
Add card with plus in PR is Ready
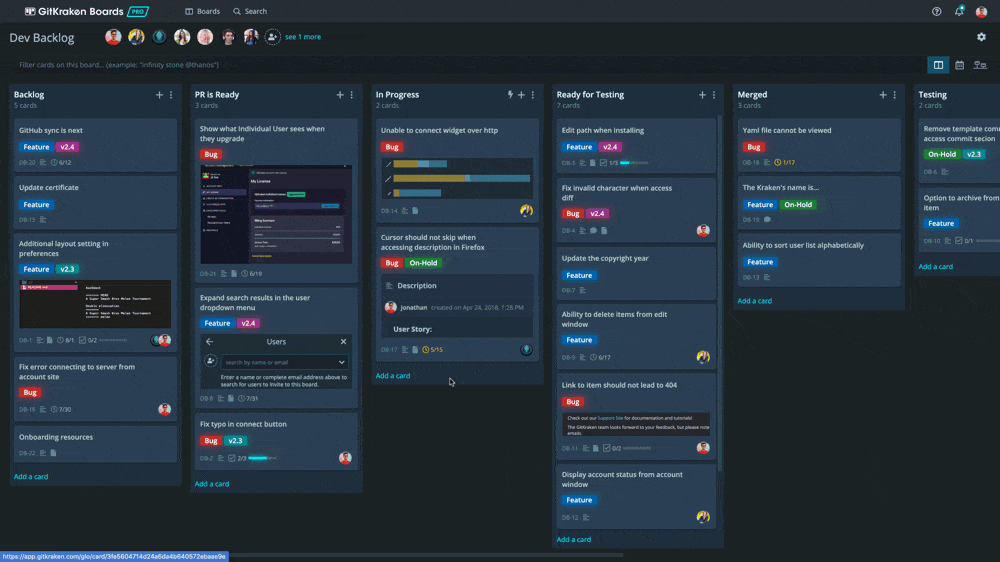[x=340, y=95]
